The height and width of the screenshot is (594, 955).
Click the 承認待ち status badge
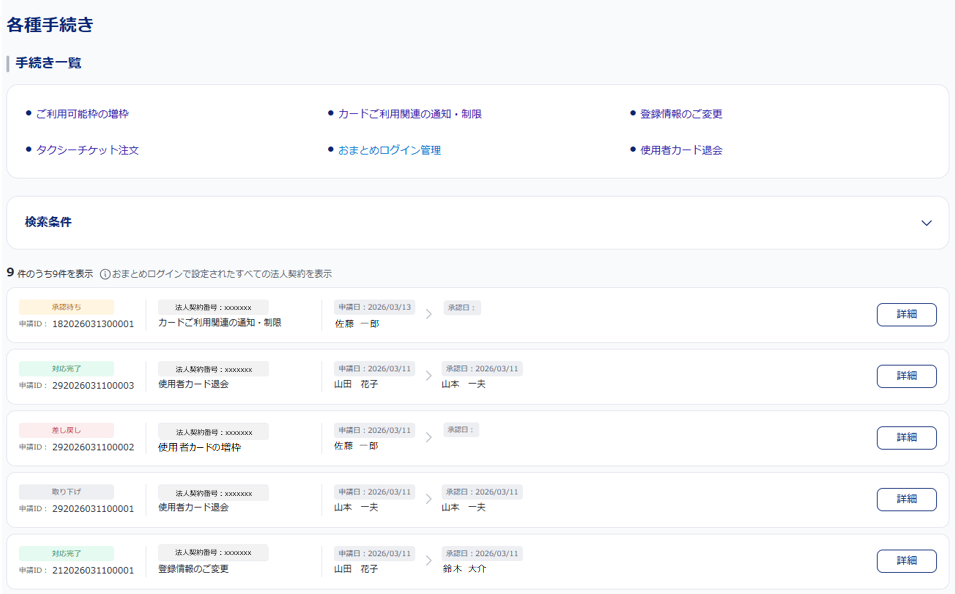pyautogui.click(x=66, y=307)
